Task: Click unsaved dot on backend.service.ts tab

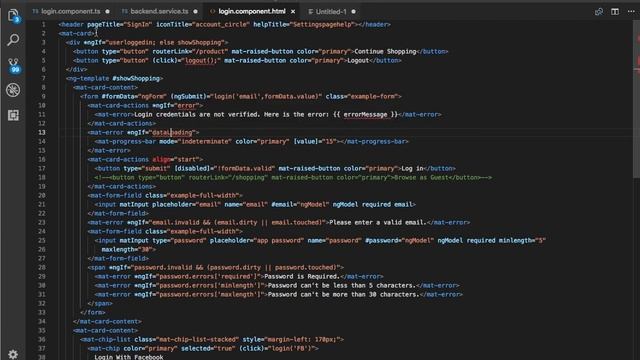Action: [x=196, y=11]
